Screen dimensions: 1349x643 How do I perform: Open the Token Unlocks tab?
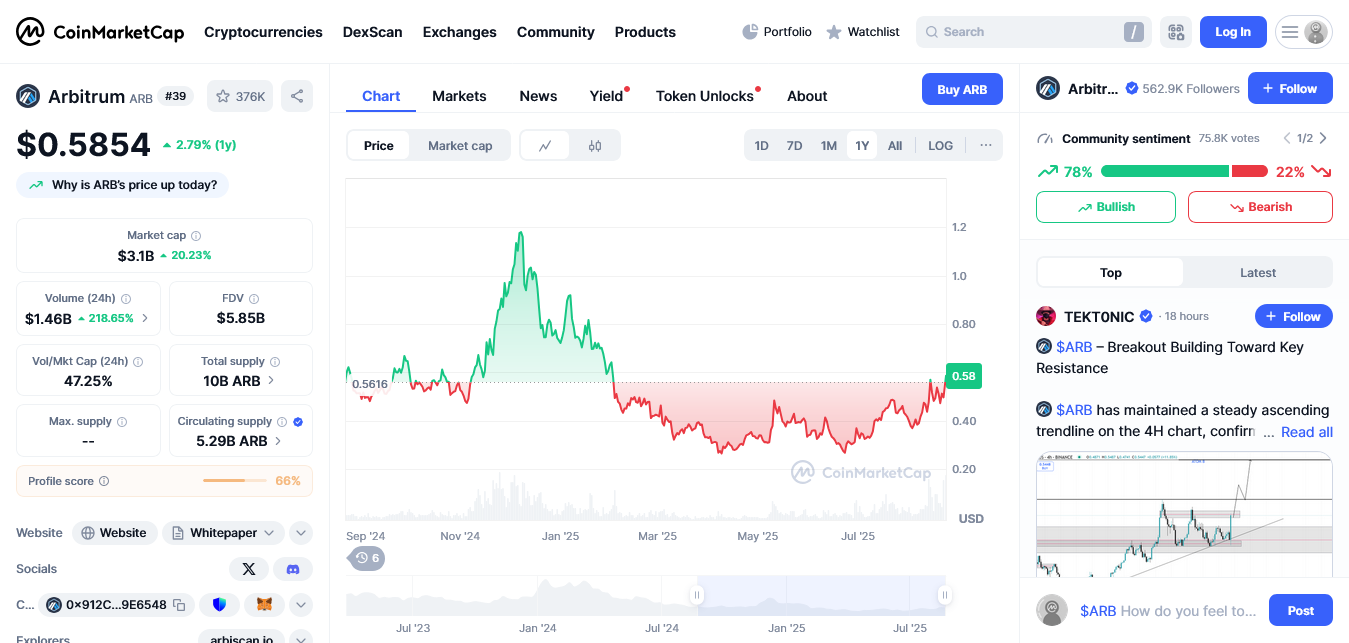point(705,96)
